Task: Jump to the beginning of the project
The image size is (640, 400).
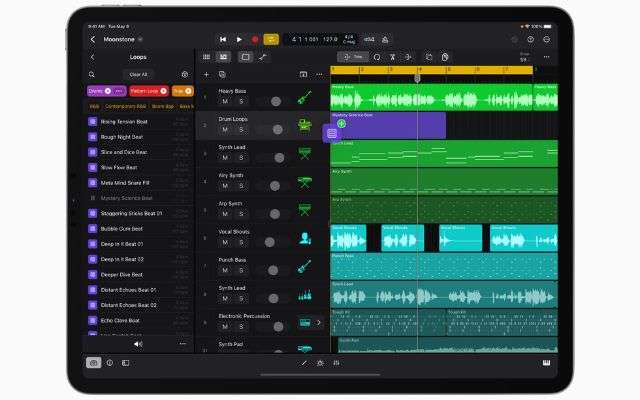Action: point(223,40)
